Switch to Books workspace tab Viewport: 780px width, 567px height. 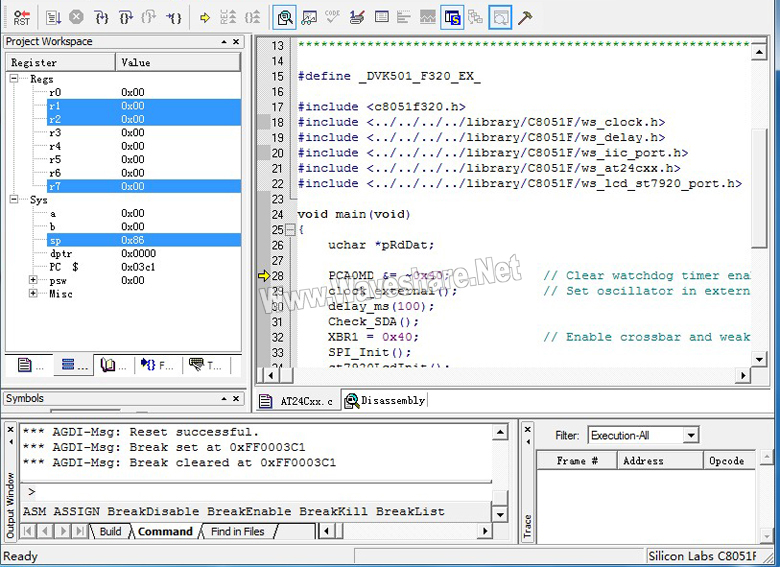(x=113, y=365)
